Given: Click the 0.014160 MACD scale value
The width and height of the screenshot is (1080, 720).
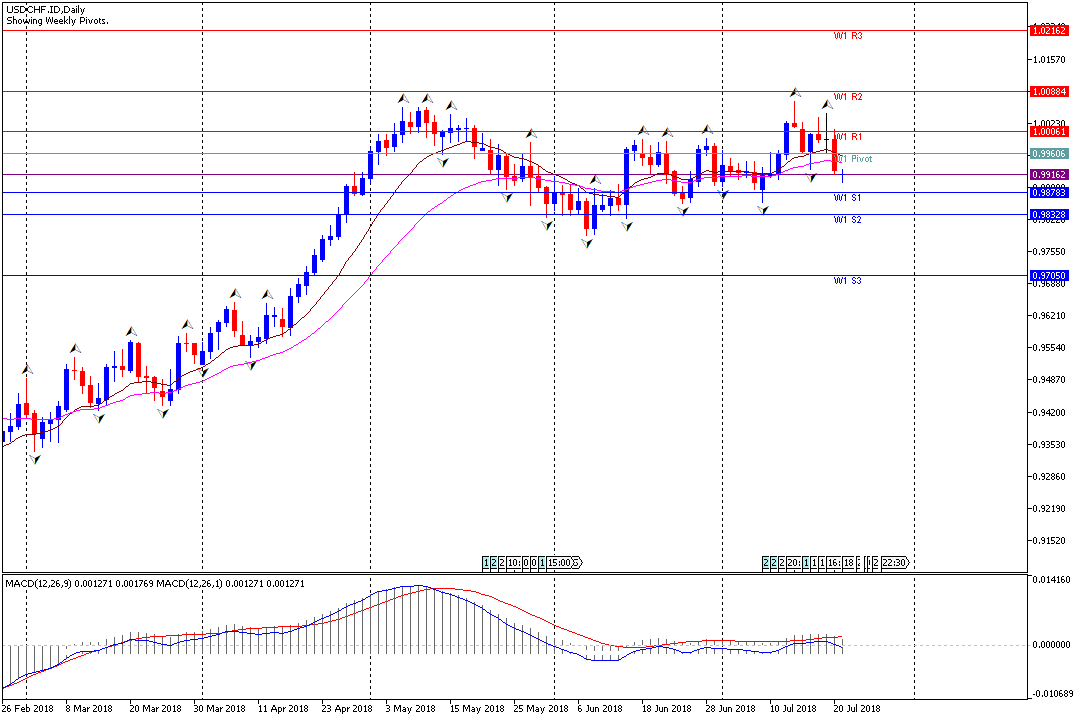Looking at the screenshot, I should 1051,580.
